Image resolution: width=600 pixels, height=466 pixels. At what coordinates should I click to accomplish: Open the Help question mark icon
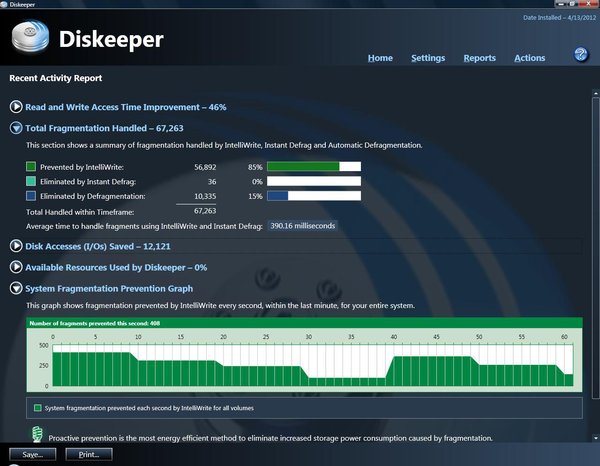click(x=580, y=54)
